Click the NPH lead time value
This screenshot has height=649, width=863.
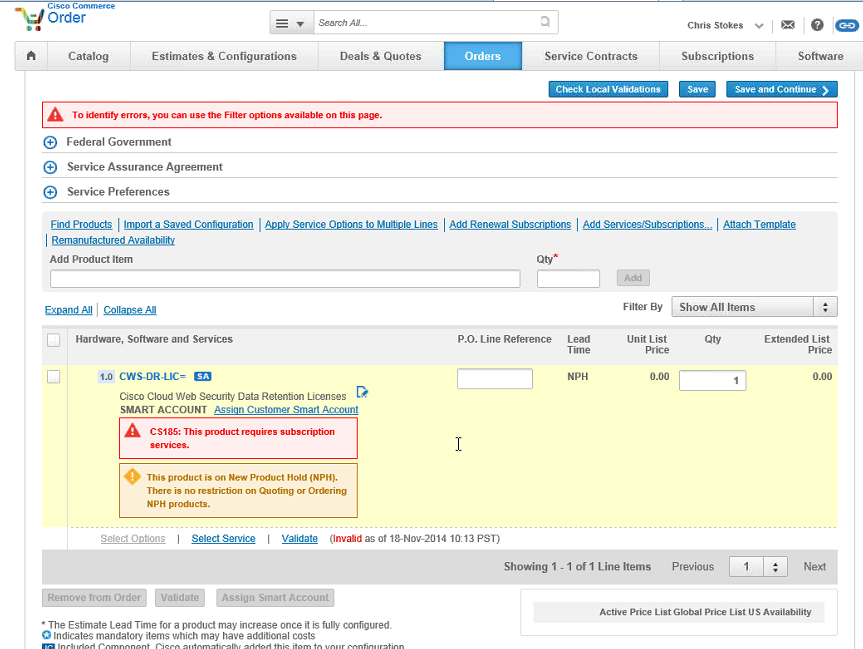click(577, 377)
